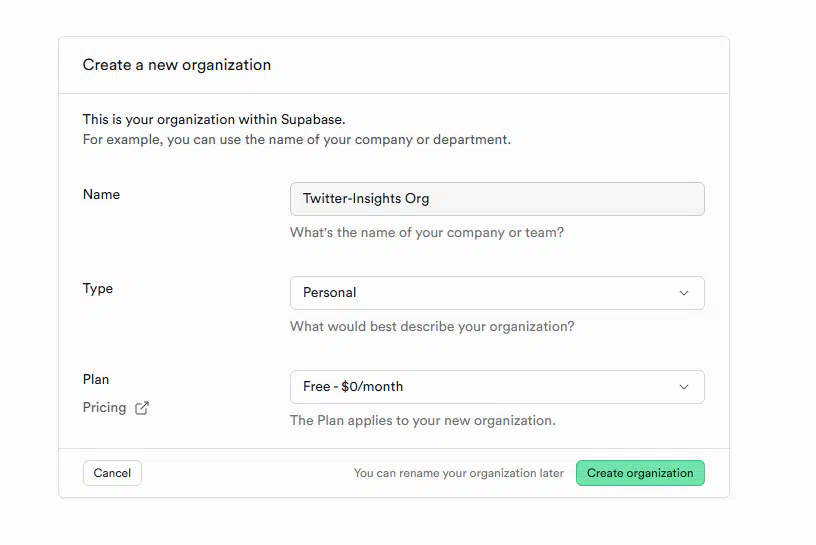Open the external-link icon beside Pricing

[x=142, y=408]
